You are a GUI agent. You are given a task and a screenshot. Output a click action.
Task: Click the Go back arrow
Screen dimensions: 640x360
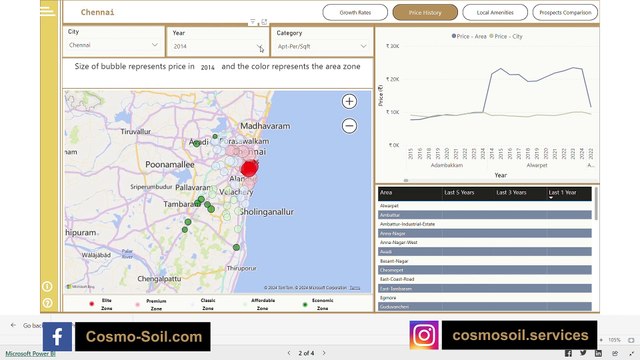(x=13, y=325)
